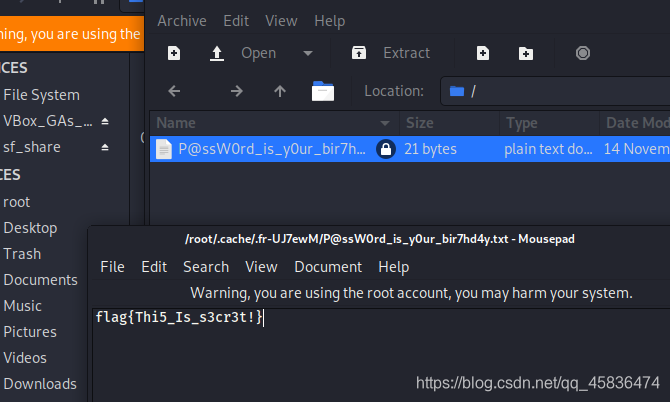Open Mousepad Help menu
Image resolution: width=670 pixels, height=402 pixels.
point(394,267)
